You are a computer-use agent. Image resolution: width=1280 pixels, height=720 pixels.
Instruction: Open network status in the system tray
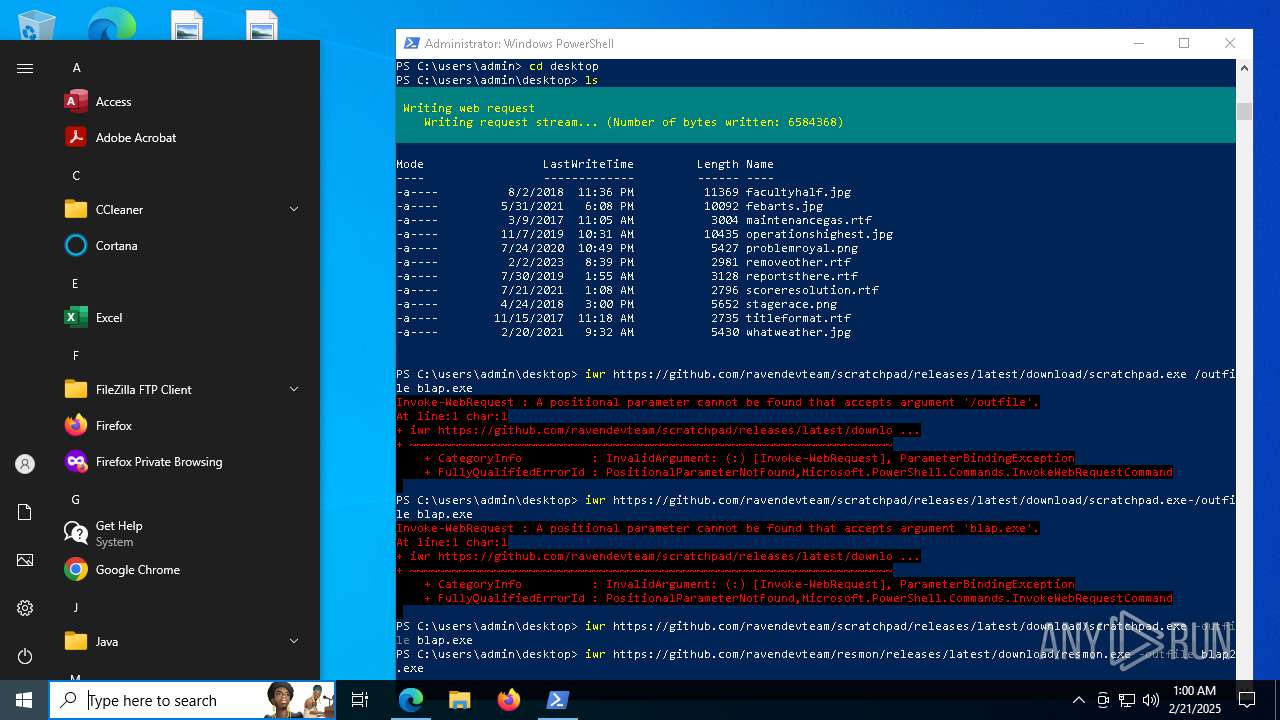pos(1127,700)
